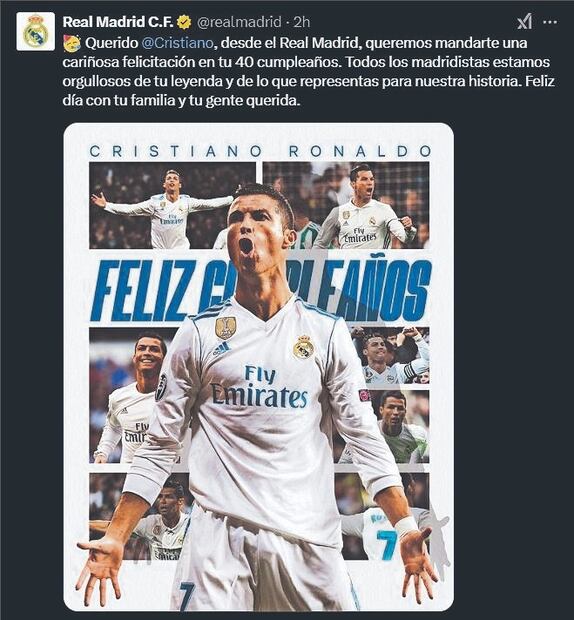574x620 pixels.
Task: Click the Fly Emirates sponsor text on the central jersey
Action: click(259, 387)
